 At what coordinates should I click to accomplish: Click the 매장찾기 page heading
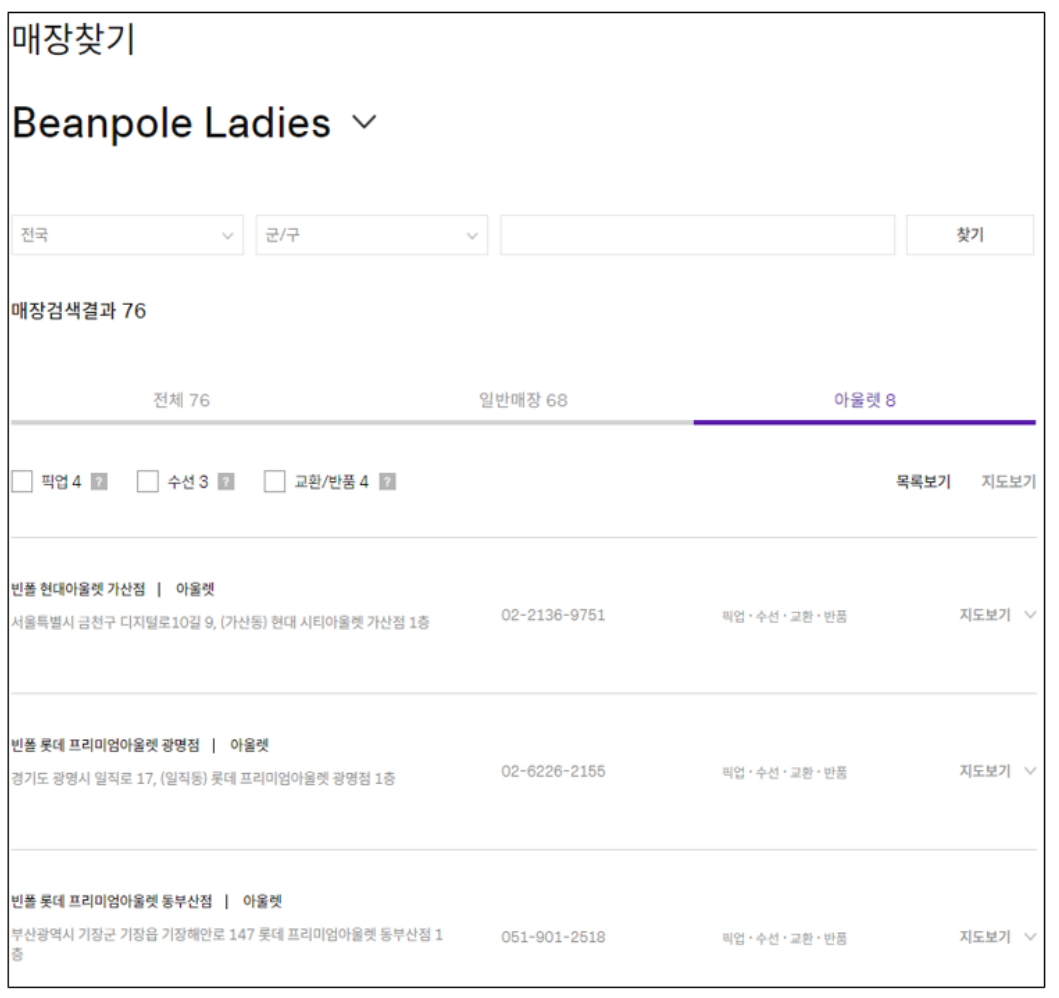(x=74, y=38)
